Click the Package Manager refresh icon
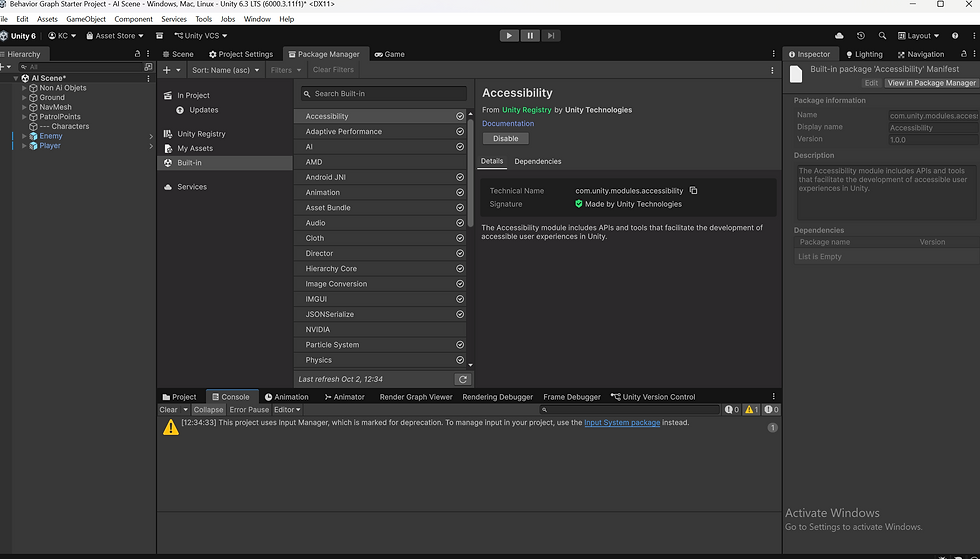This screenshot has width=980, height=559. 462,379
